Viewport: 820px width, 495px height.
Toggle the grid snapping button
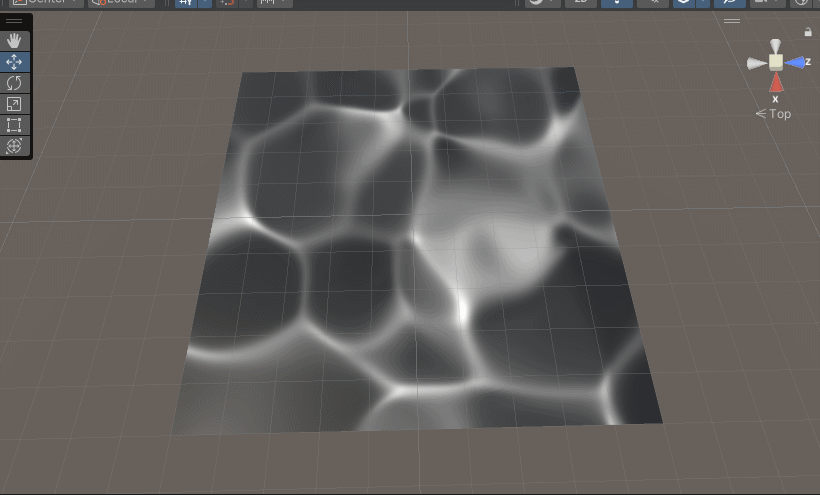point(226,3)
